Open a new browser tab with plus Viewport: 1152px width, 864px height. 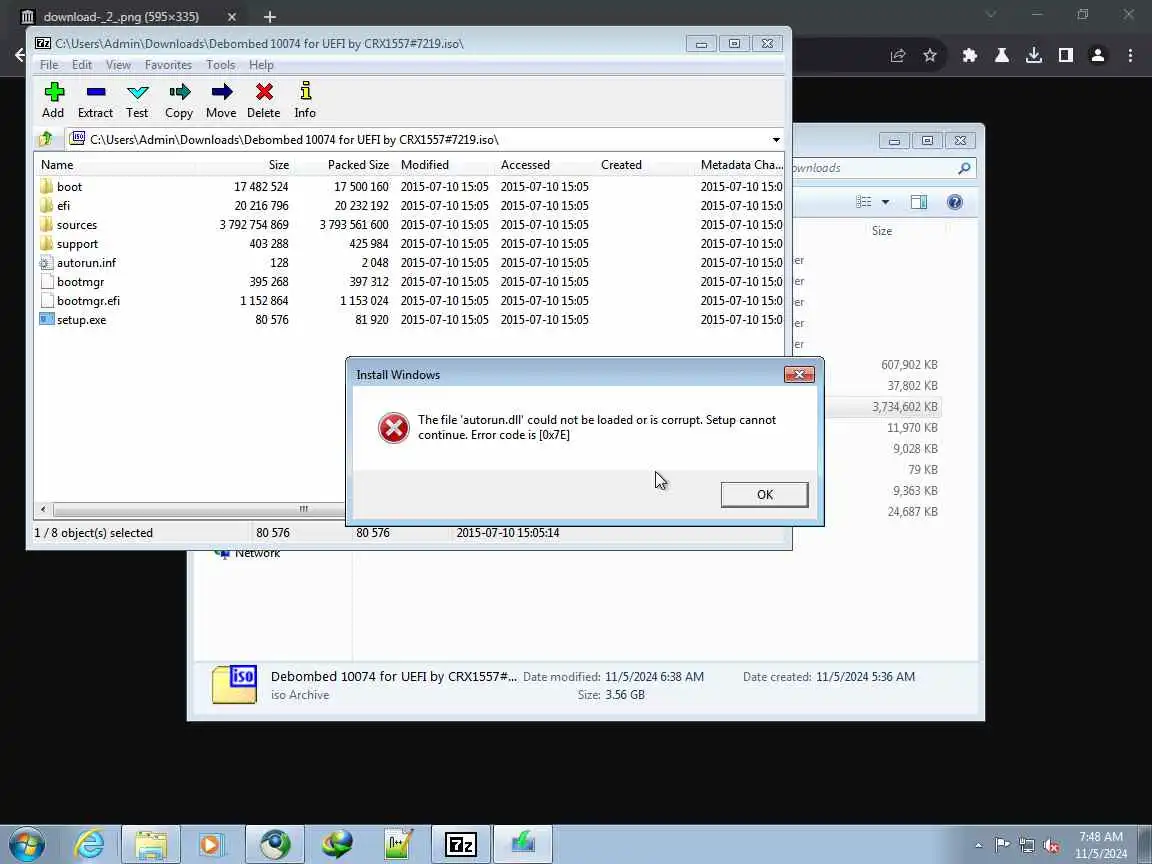[270, 16]
